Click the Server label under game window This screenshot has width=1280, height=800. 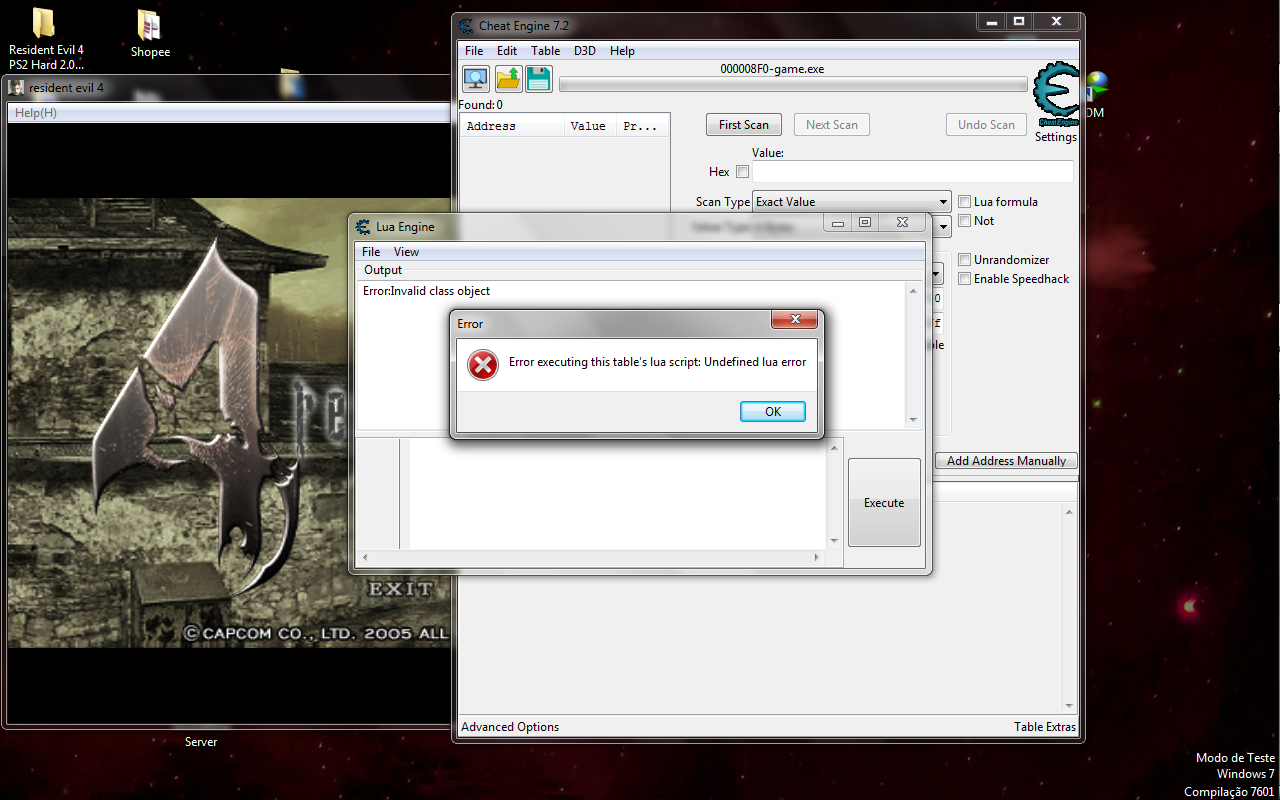201,742
